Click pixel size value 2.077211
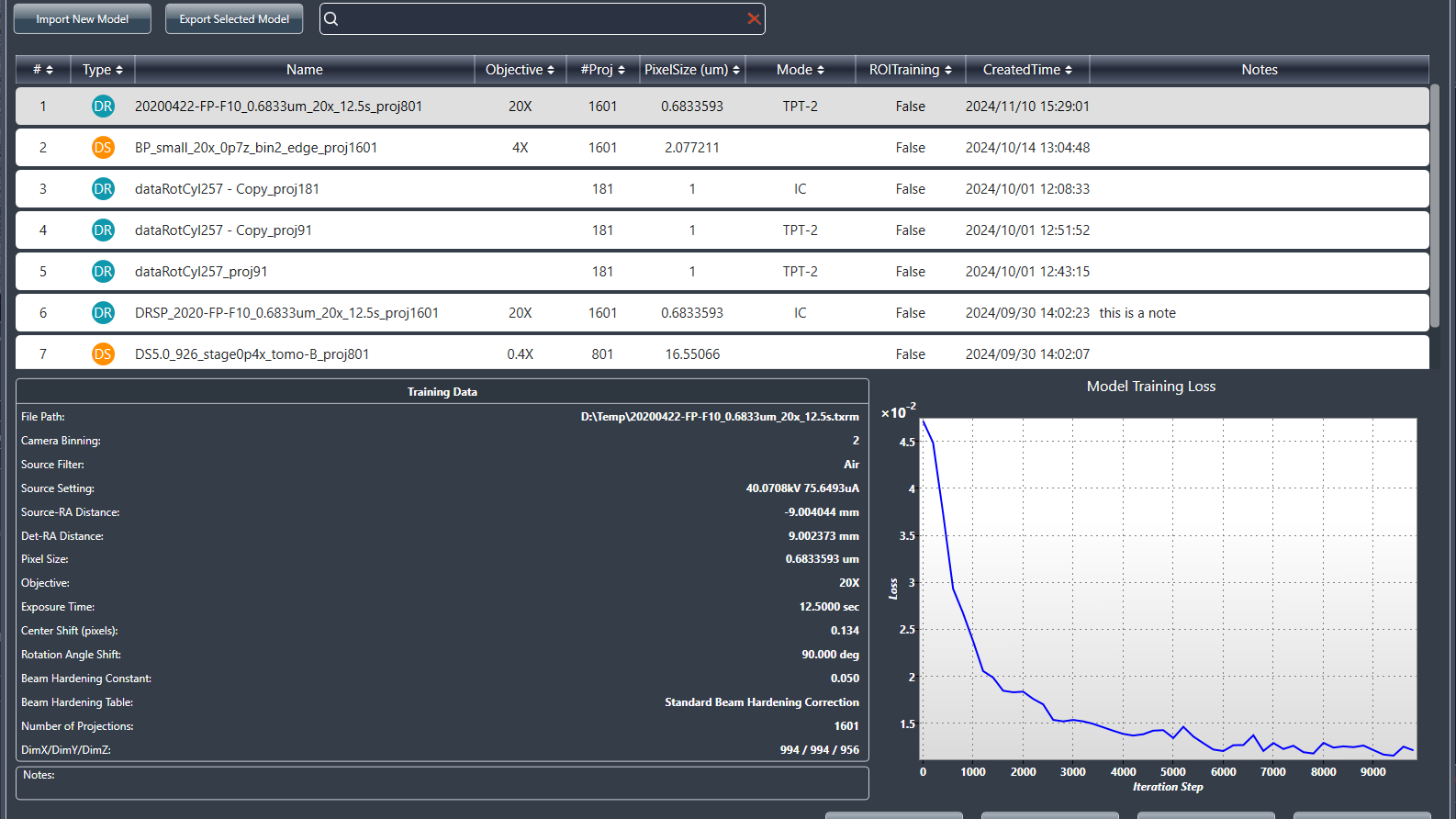Image resolution: width=1456 pixels, height=819 pixels. tap(692, 148)
